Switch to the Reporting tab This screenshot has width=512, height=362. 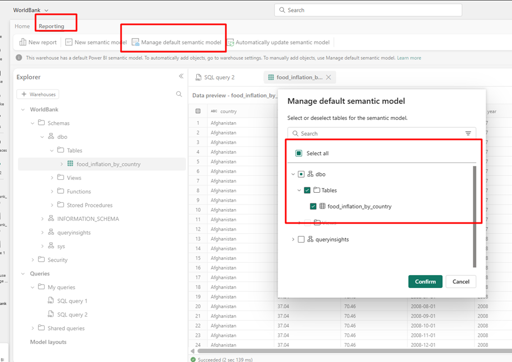pyautogui.click(x=51, y=26)
